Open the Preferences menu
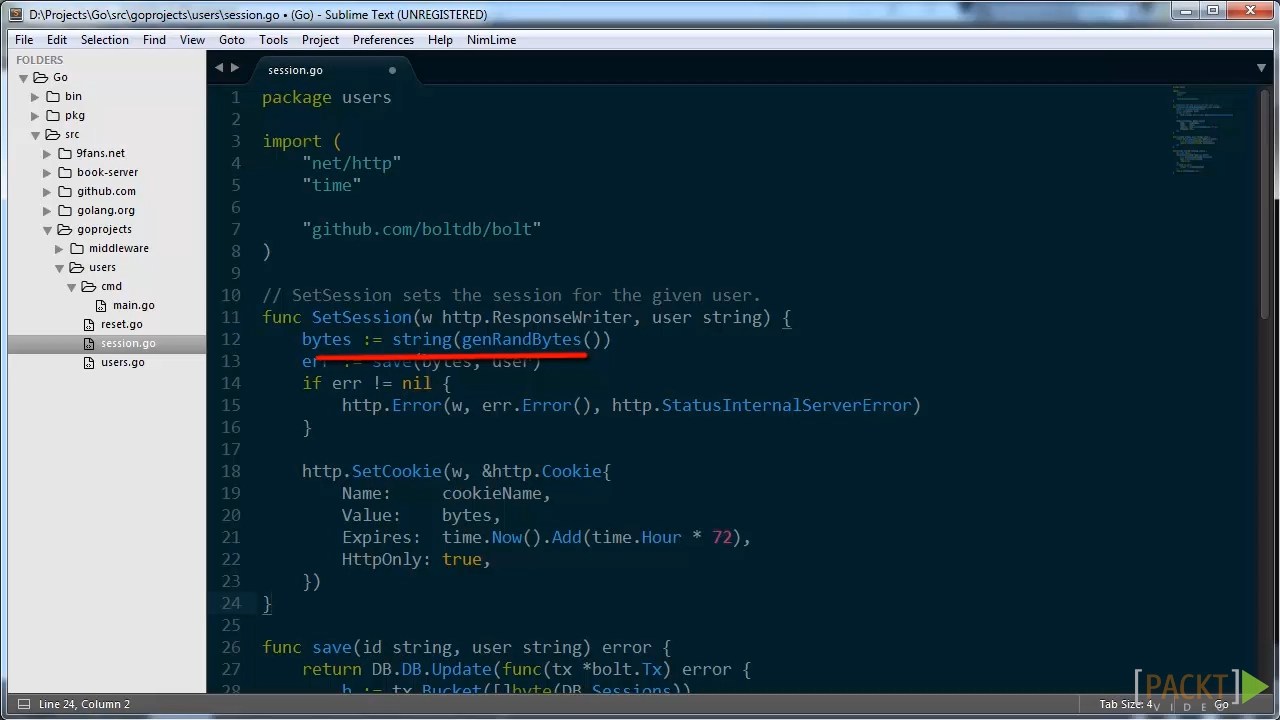The width and height of the screenshot is (1280, 720). 383,40
